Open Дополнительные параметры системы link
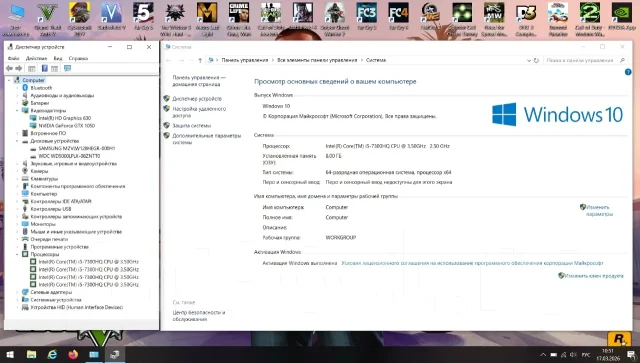Screen dimensions: 640x363 tap(207, 139)
